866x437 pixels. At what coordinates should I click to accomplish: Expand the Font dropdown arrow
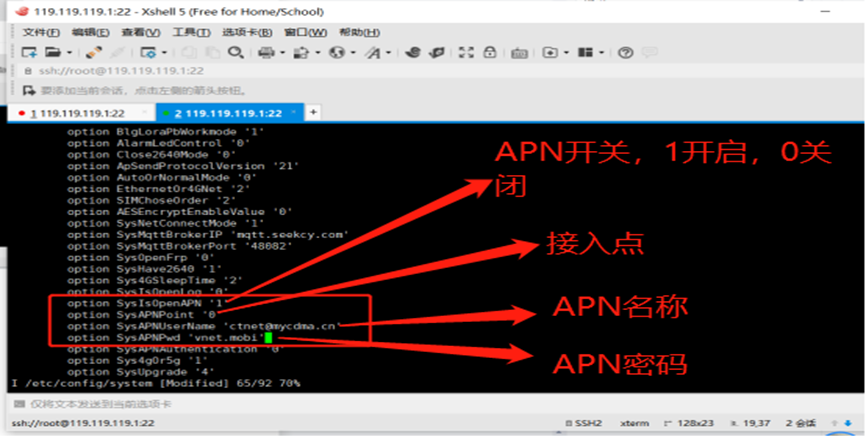tap(388, 53)
